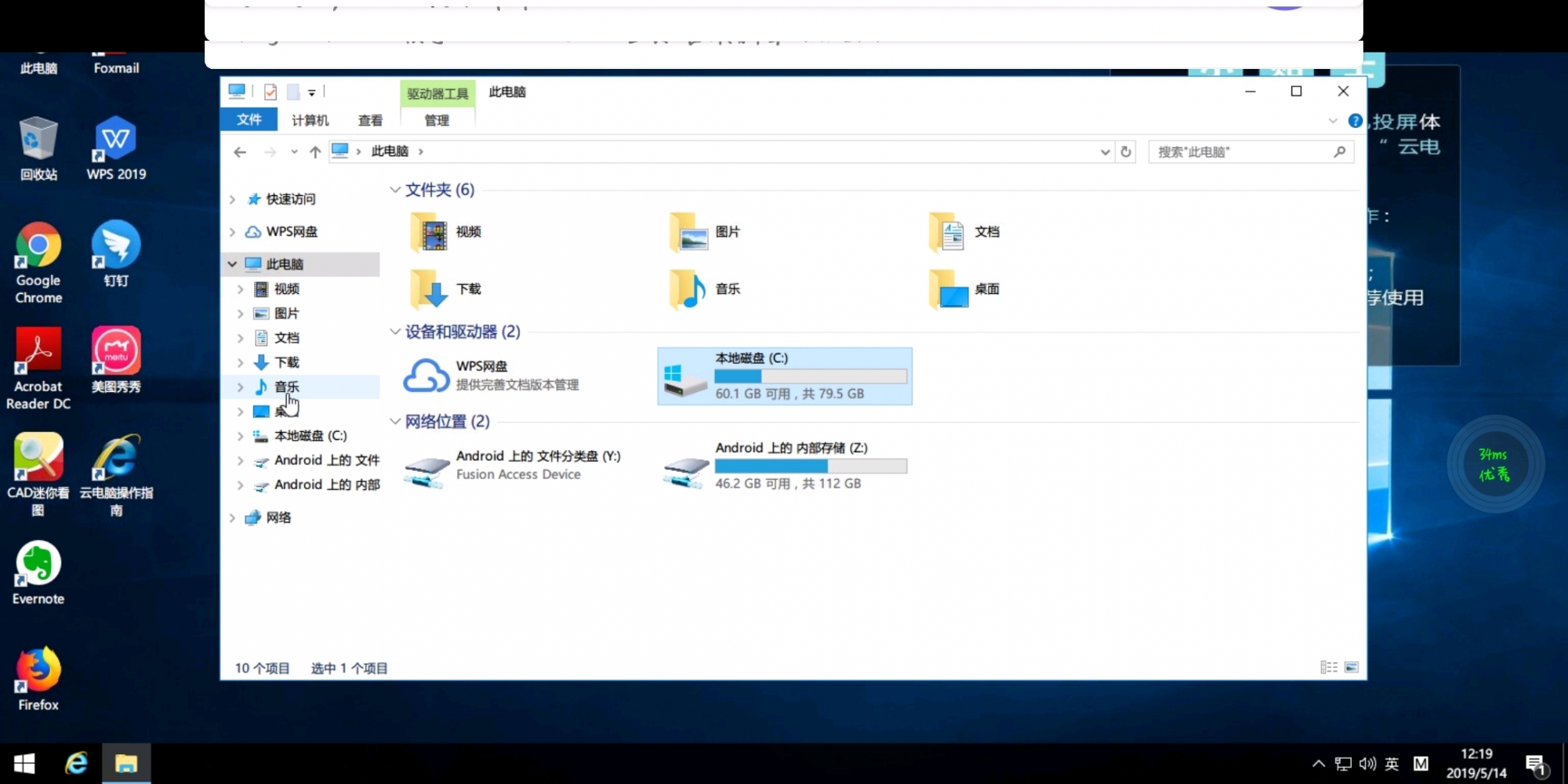Select 网络 in the navigation pane
The image size is (1568, 784).
pyautogui.click(x=278, y=517)
